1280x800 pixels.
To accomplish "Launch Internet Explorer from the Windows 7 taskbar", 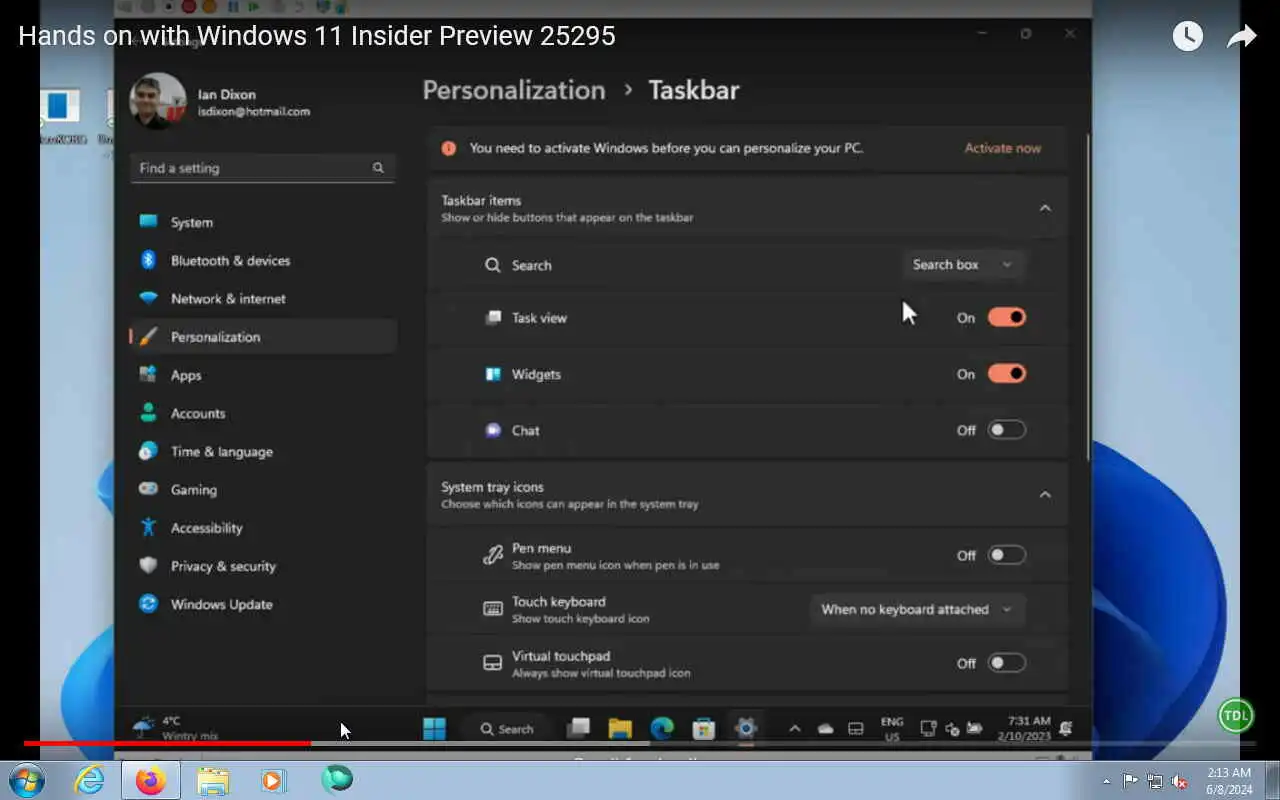I will click(90, 780).
